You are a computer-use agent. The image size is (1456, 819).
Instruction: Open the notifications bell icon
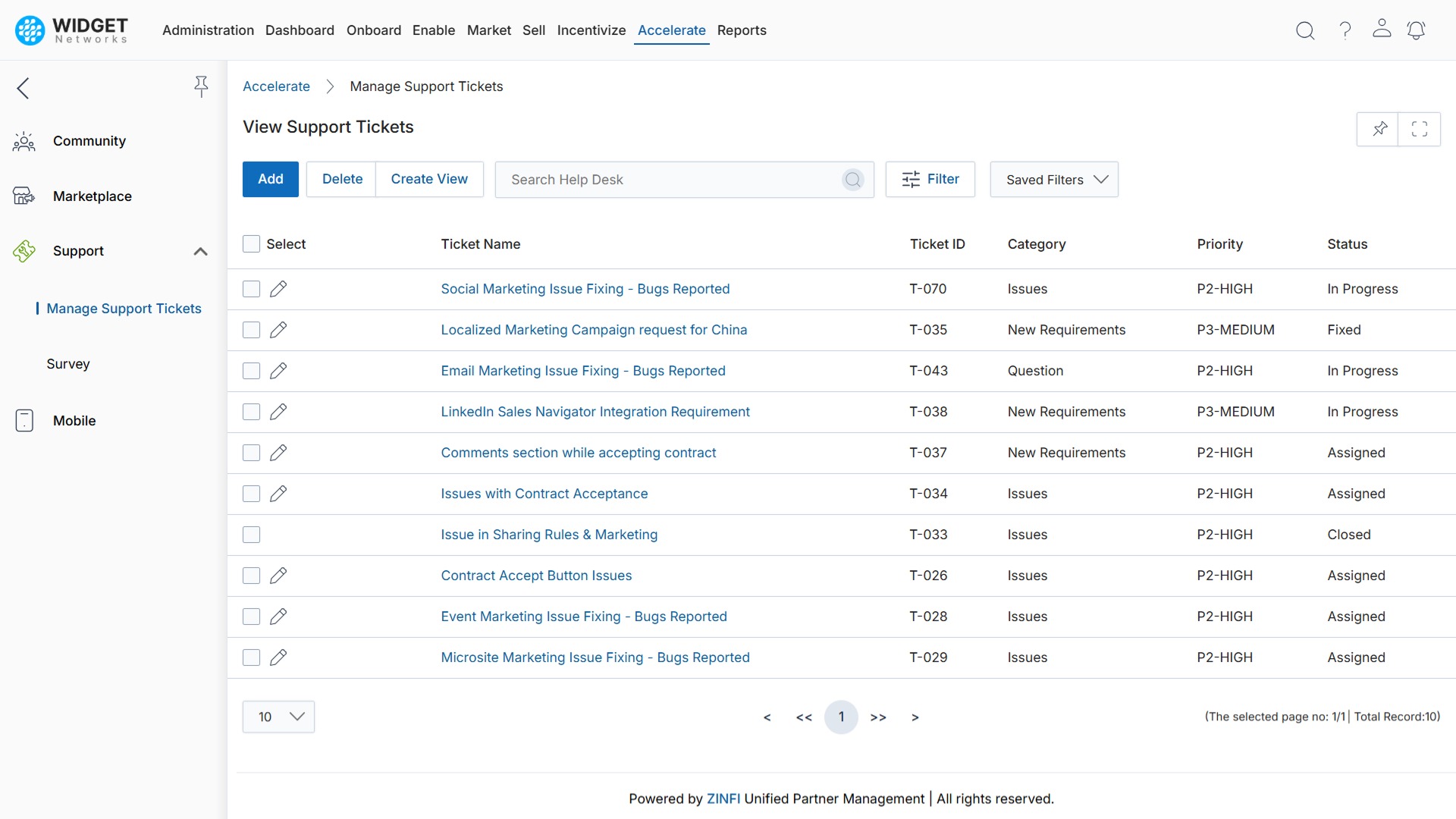coord(1417,30)
